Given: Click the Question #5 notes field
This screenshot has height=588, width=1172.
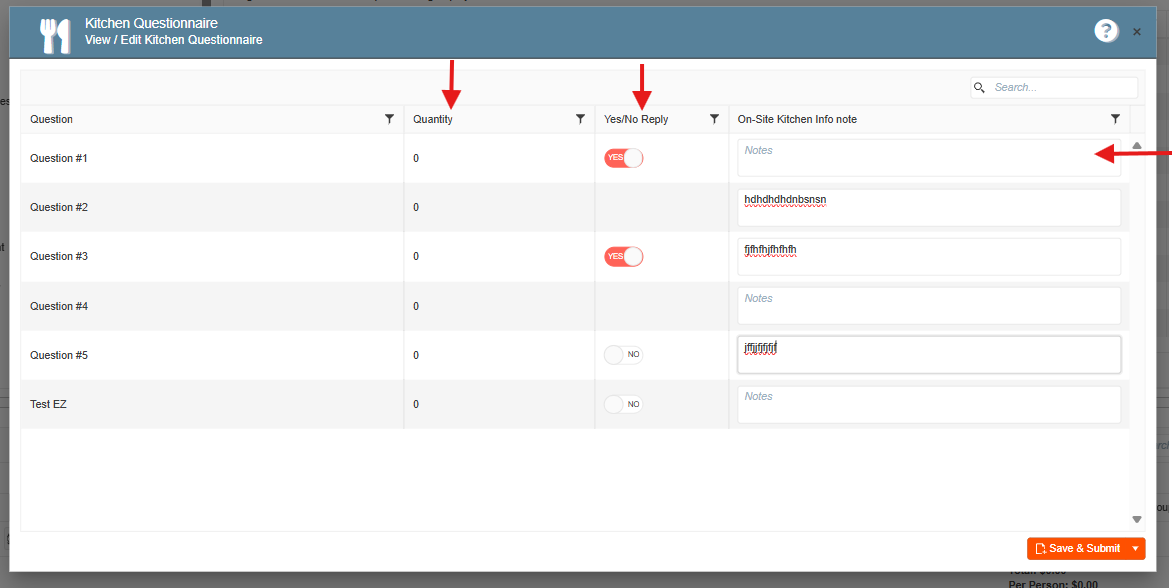Looking at the screenshot, I should point(929,355).
